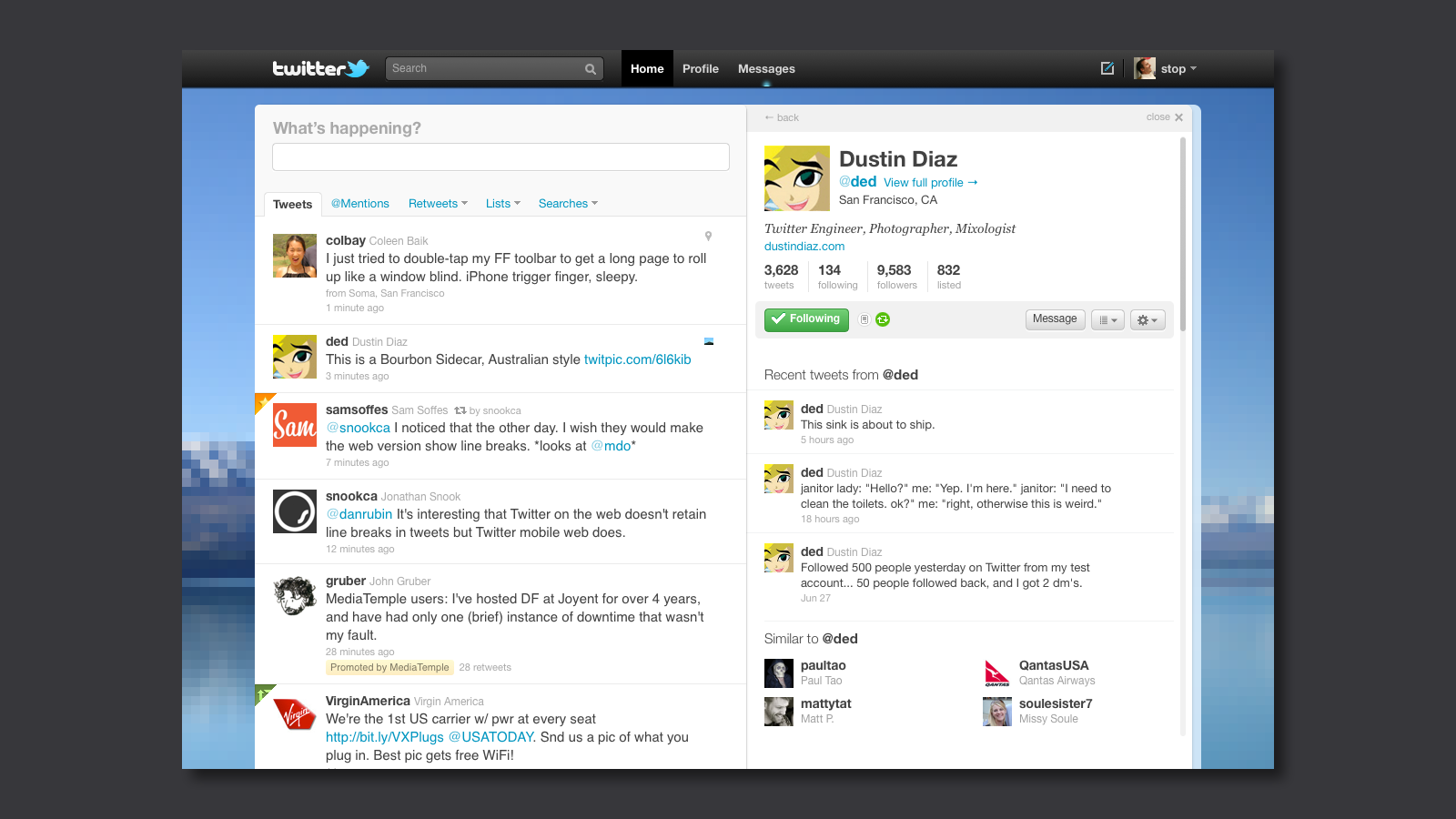Open twitpic.com/6l6kib link
Image resolution: width=1456 pixels, height=819 pixels.
click(x=637, y=359)
